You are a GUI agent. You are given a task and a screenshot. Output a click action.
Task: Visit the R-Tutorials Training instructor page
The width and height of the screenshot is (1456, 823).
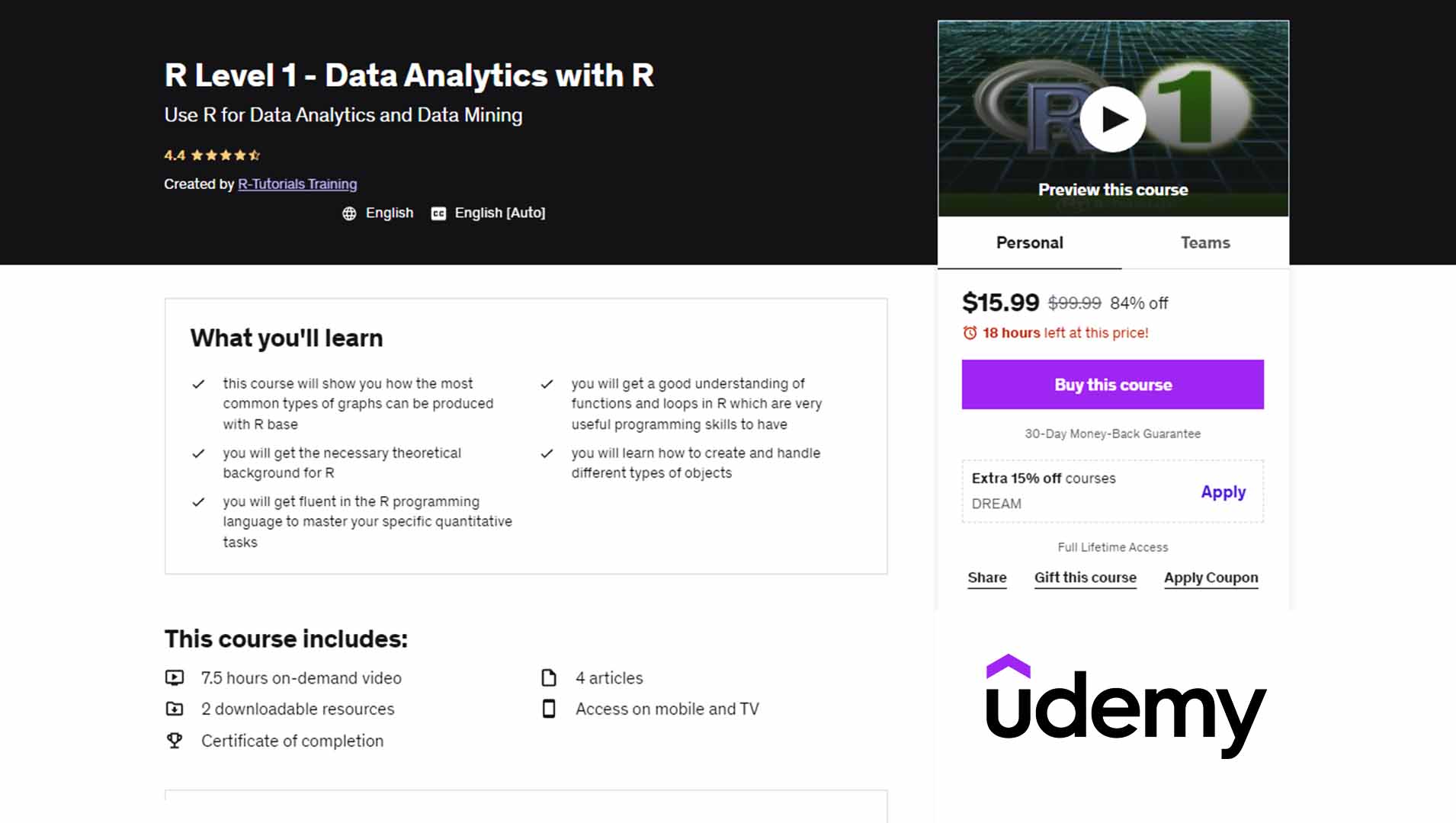[x=297, y=184]
